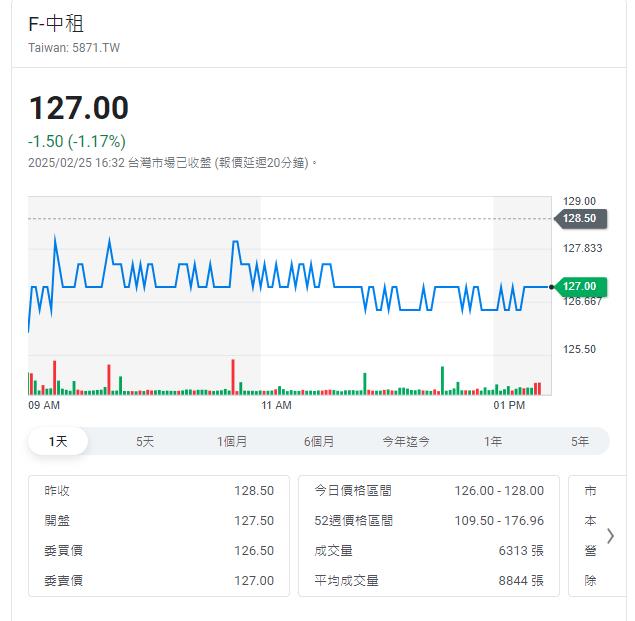The image size is (635, 621).
Task: Click the 平均成交量 label
Action: click(347, 580)
